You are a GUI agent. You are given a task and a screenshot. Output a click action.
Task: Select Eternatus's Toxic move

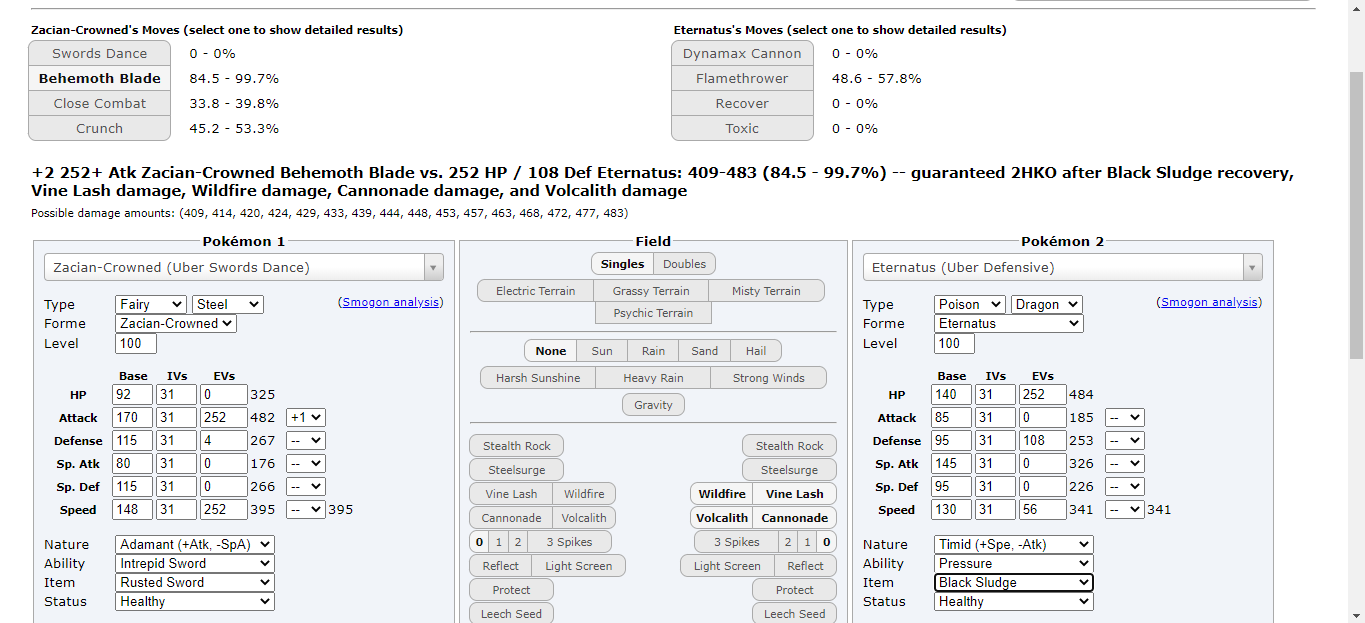tap(742, 128)
